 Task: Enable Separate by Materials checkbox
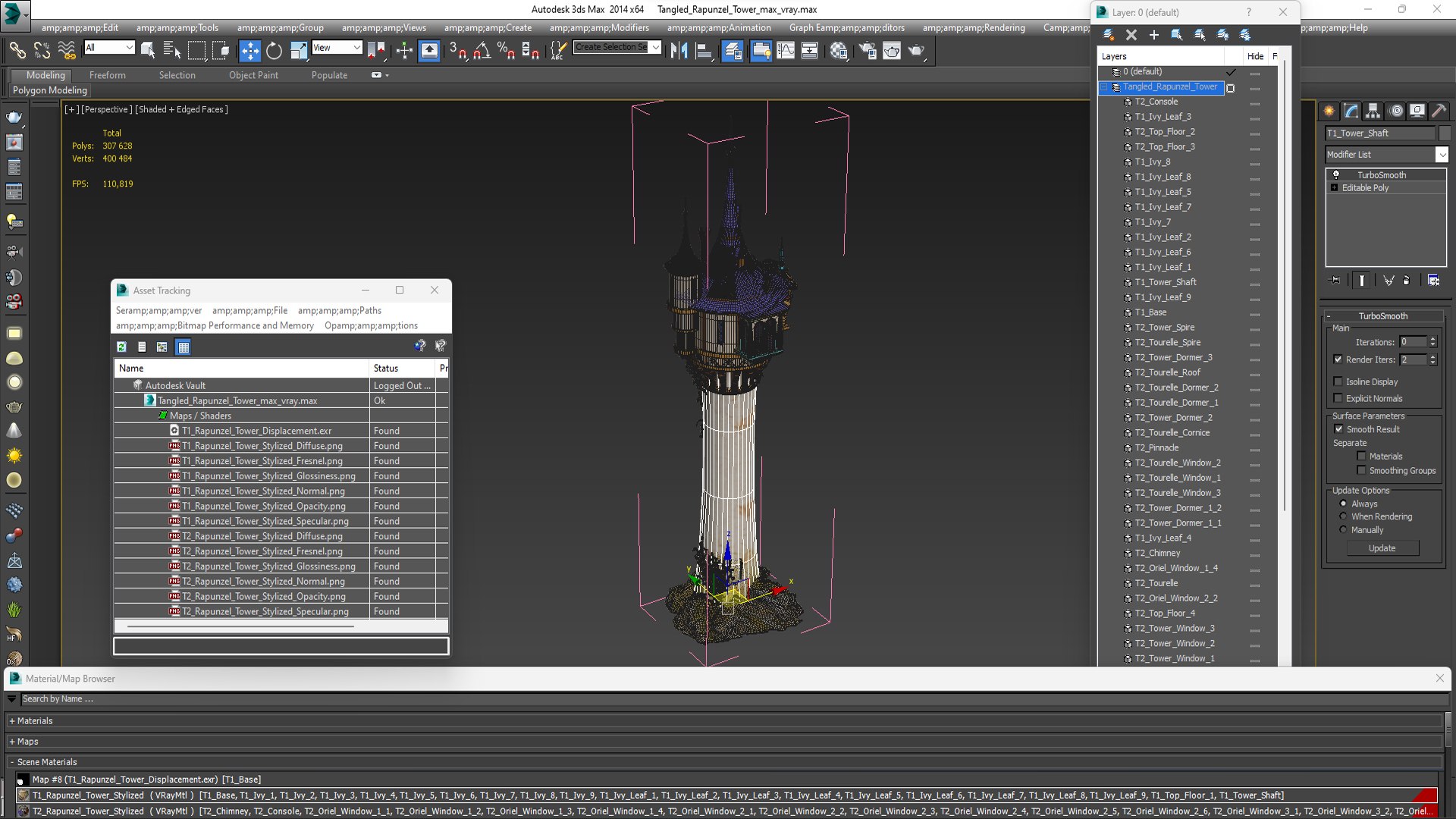(x=1361, y=456)
